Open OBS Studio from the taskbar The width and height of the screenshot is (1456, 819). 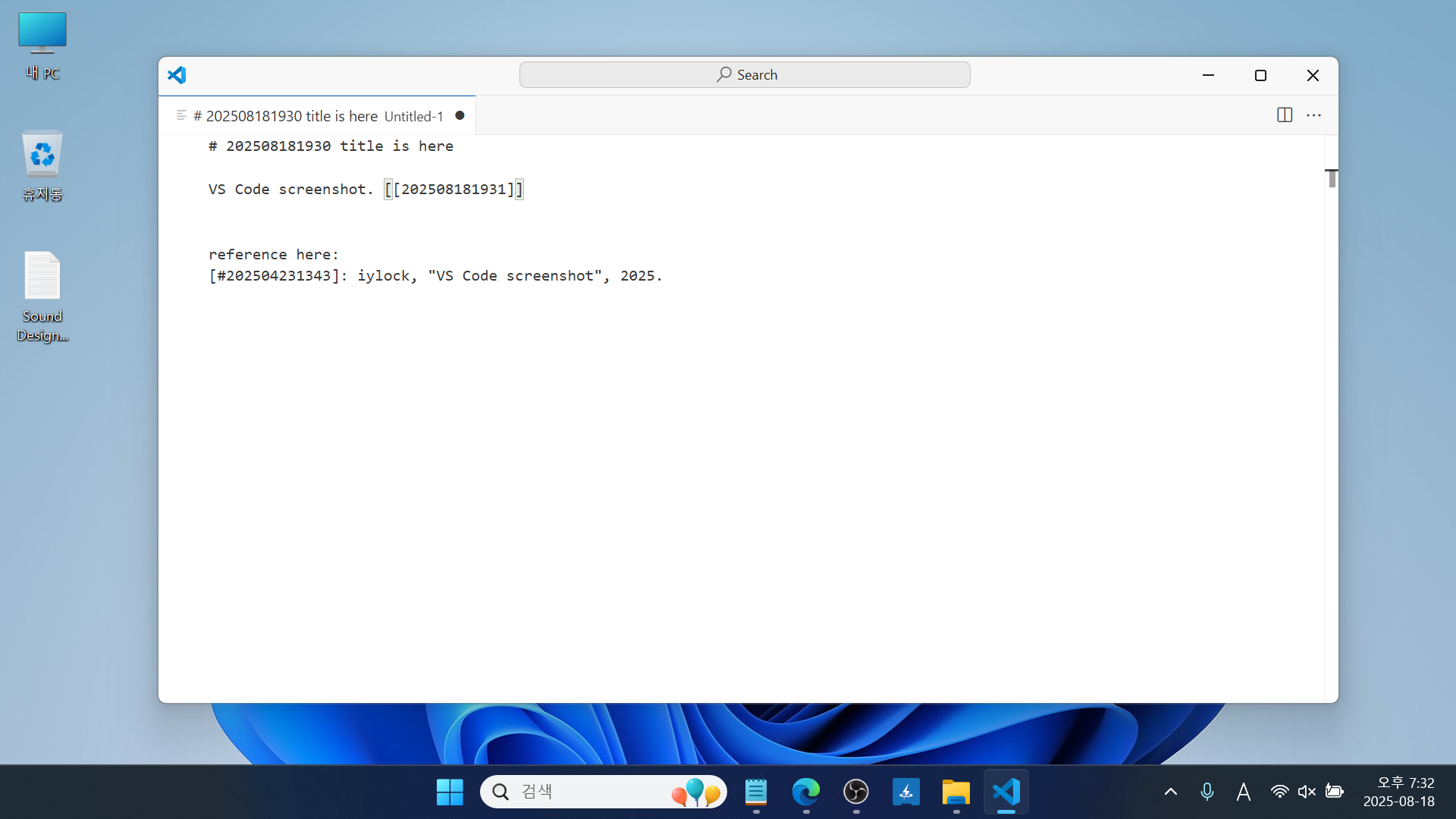click(x=856, y=792)
